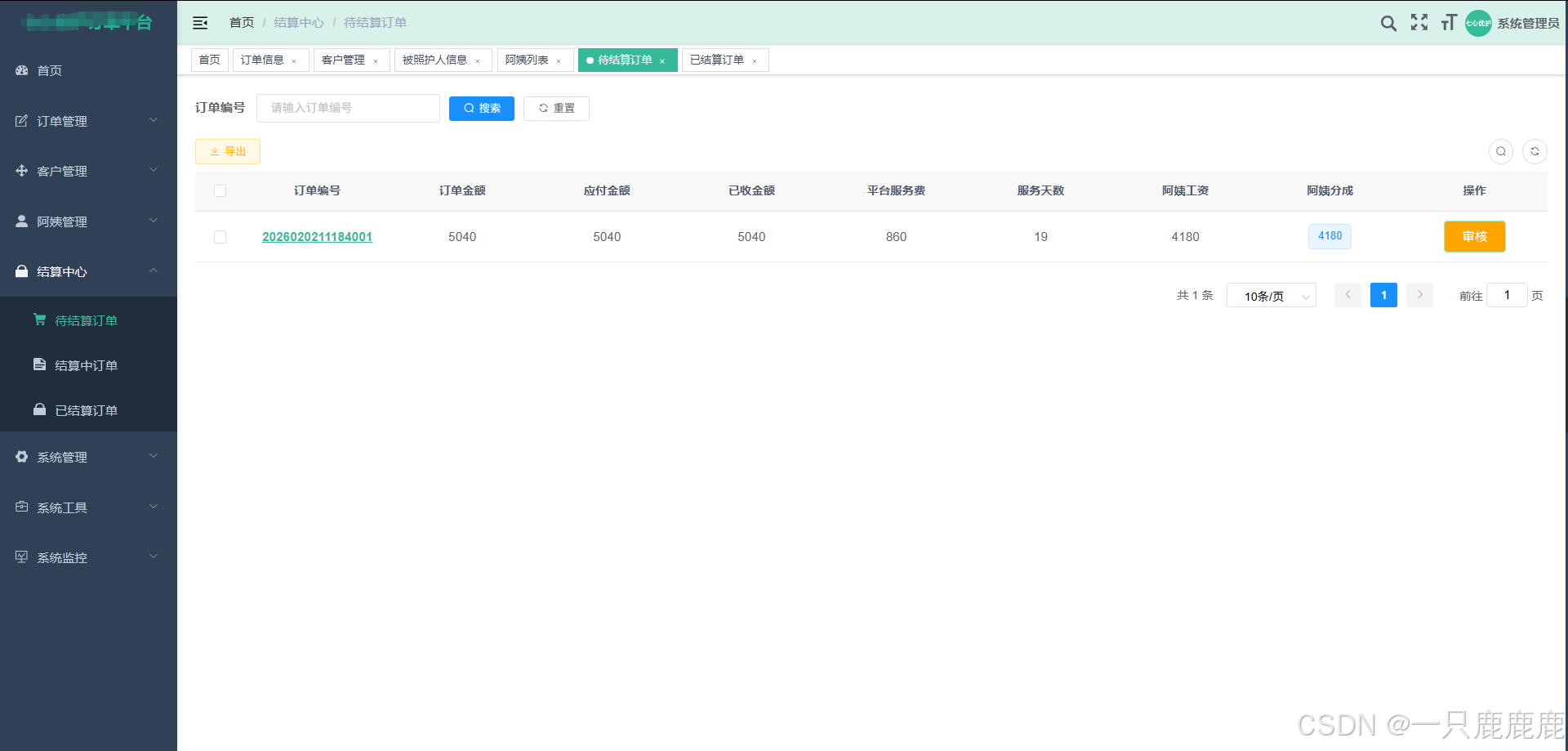Image resolution: width=1568 pixels, height=751 pixels.
Task: Collapse the sidebar with the hamburger icon
Action: [x=200, y=23]
